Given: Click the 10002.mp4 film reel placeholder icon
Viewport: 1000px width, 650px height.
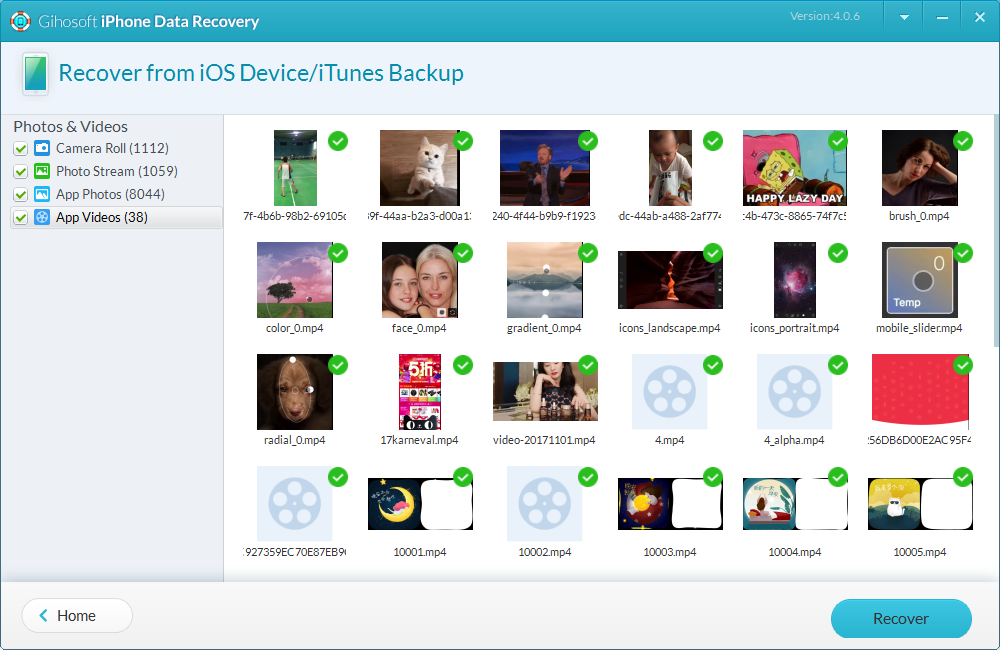Looking at the screenshot, I should click(545, 503).
